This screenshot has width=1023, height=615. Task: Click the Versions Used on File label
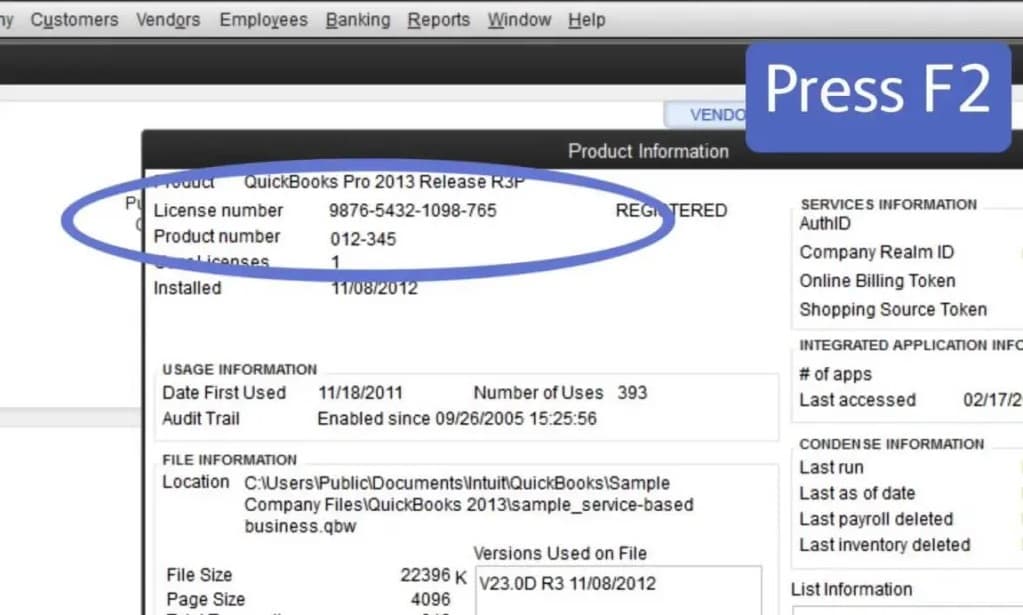click(560, 554)
